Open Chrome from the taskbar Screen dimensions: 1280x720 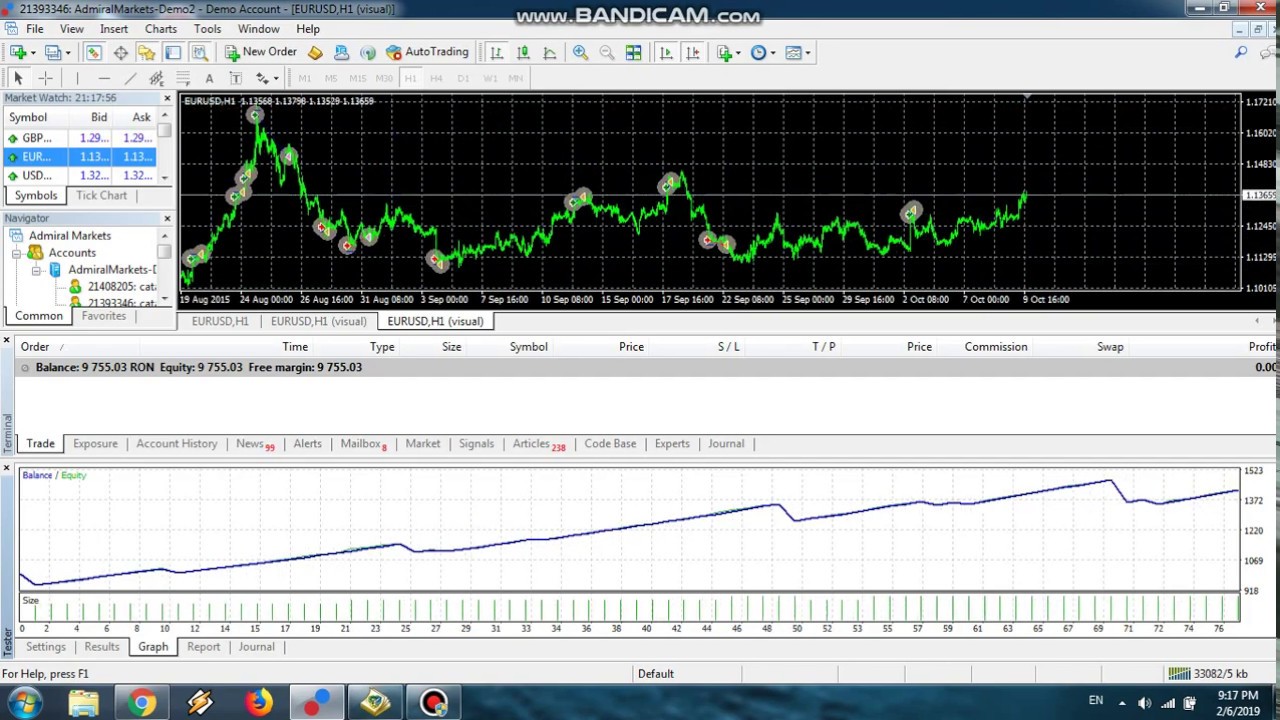click(142, 703)
